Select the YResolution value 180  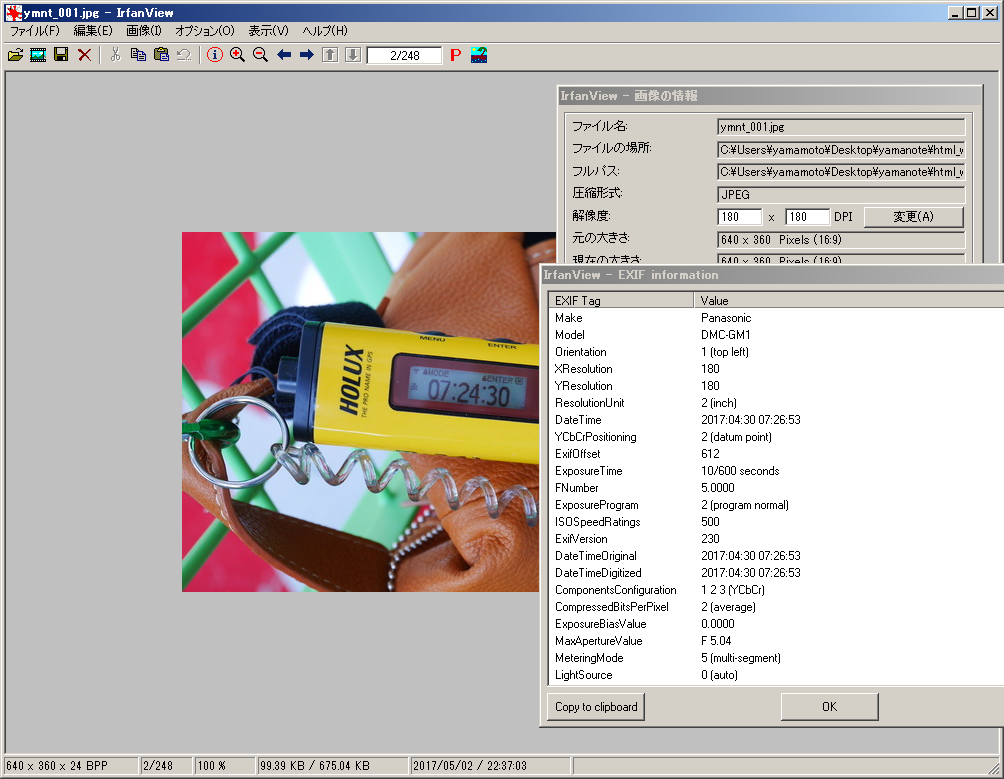point(710,386)
